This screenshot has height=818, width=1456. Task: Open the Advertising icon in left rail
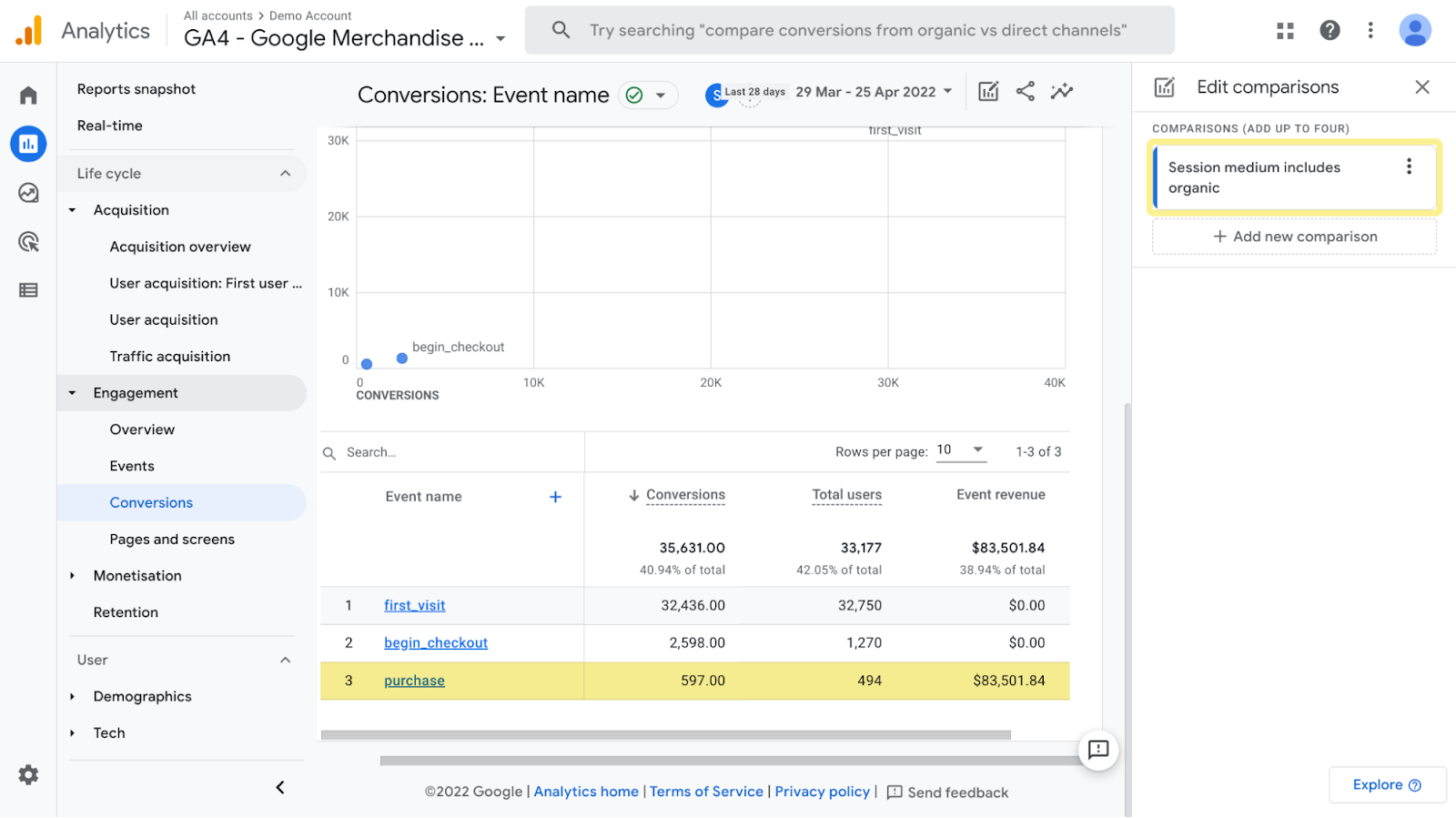pos(28,242)
